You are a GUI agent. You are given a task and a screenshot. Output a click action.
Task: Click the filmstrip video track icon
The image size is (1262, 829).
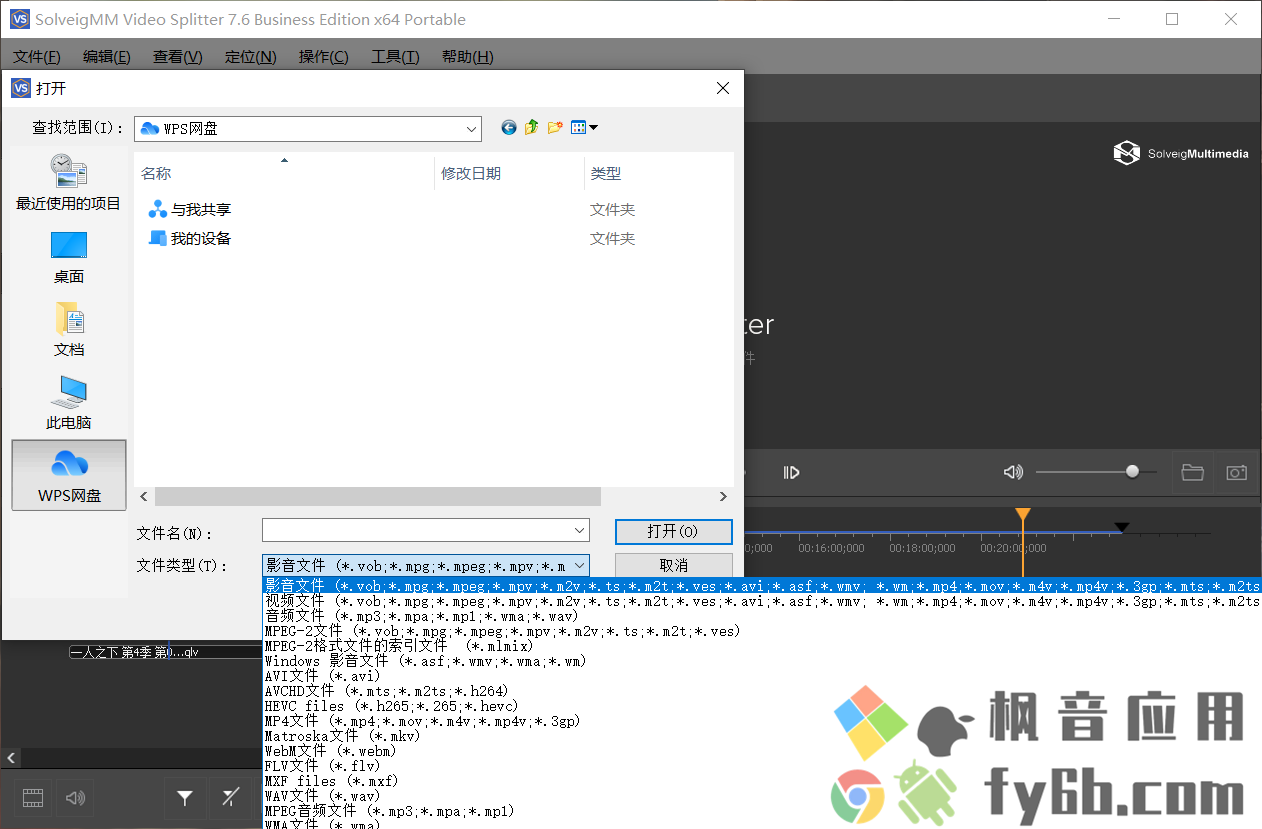tap(33, 798)
